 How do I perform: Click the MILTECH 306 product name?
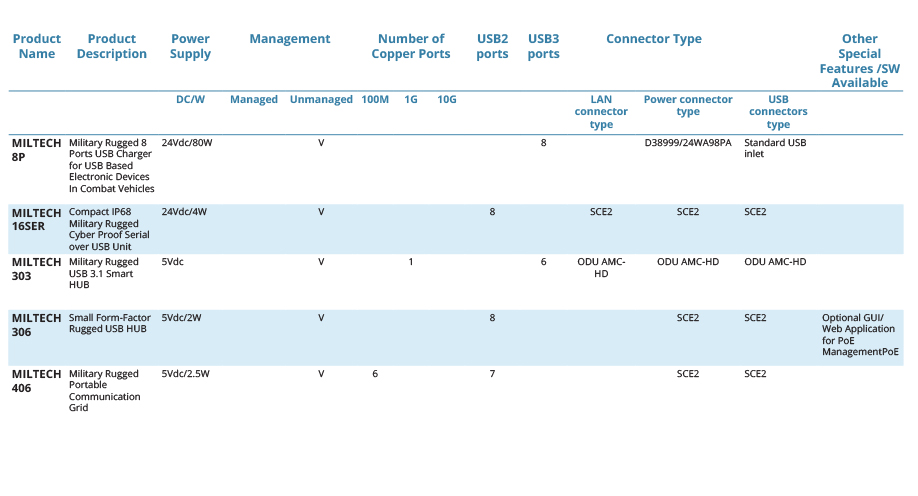36,325
